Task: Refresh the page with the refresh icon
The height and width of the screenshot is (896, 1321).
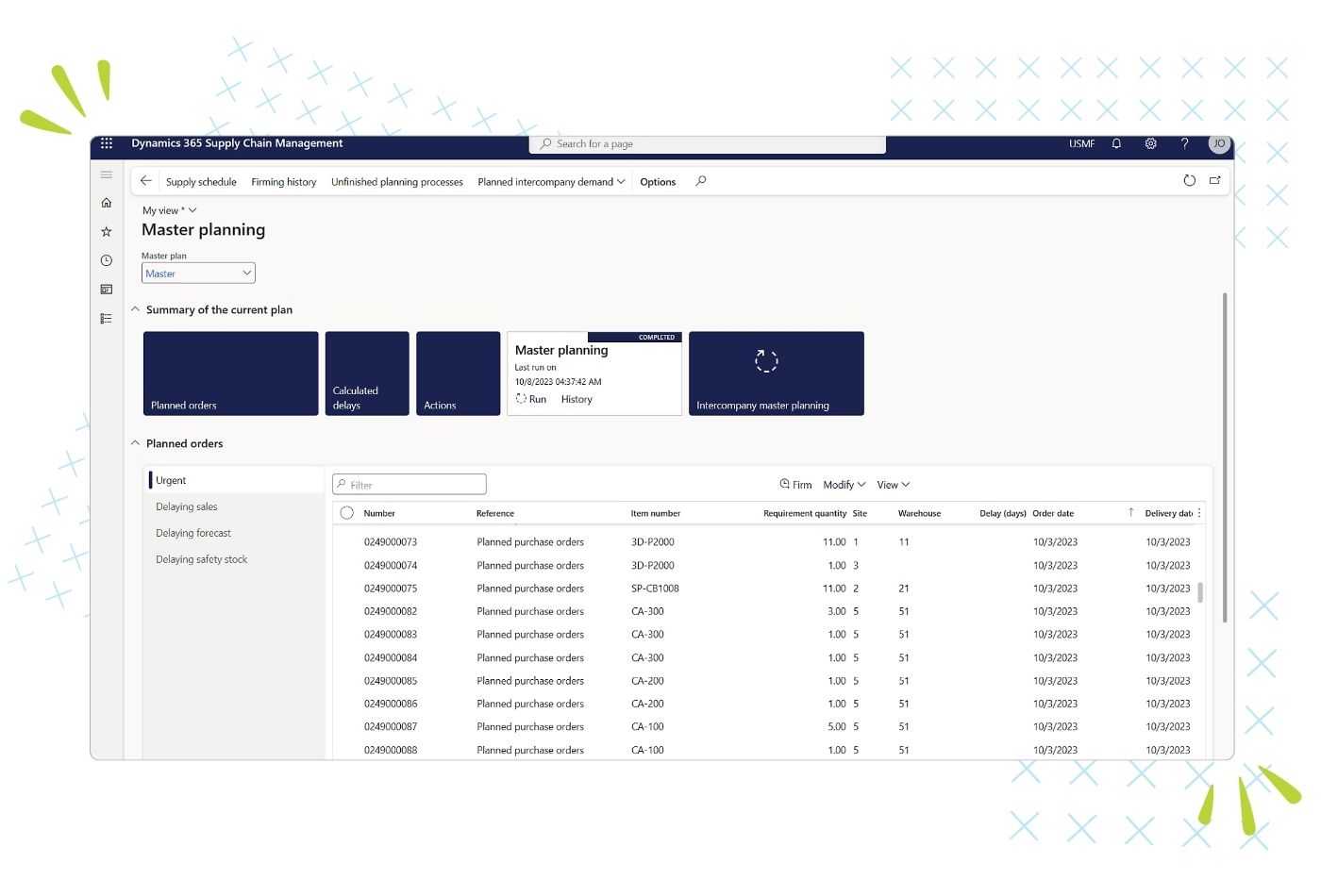Action: [1189, 180]
